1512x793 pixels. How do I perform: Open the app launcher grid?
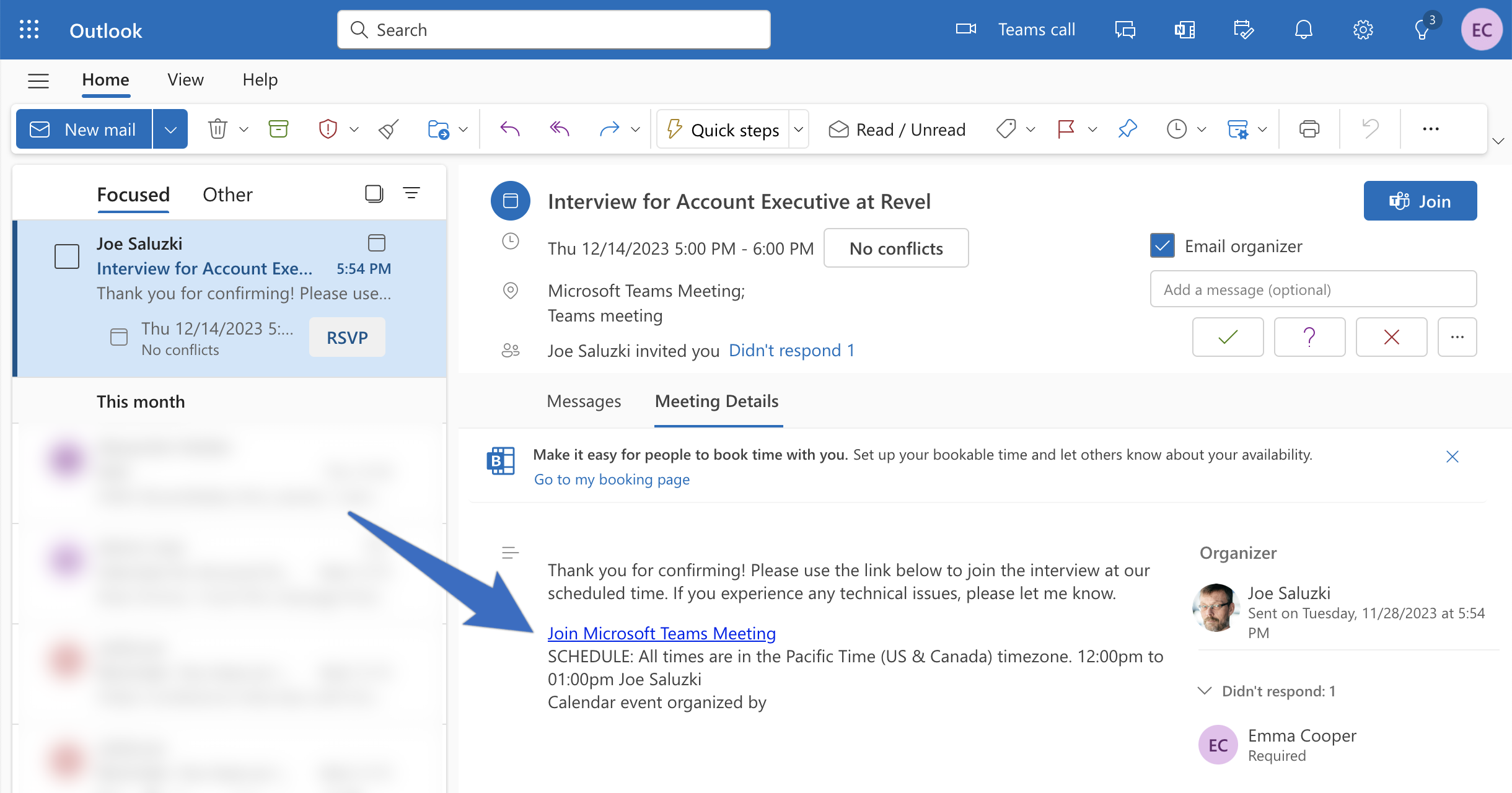[29, 30]
